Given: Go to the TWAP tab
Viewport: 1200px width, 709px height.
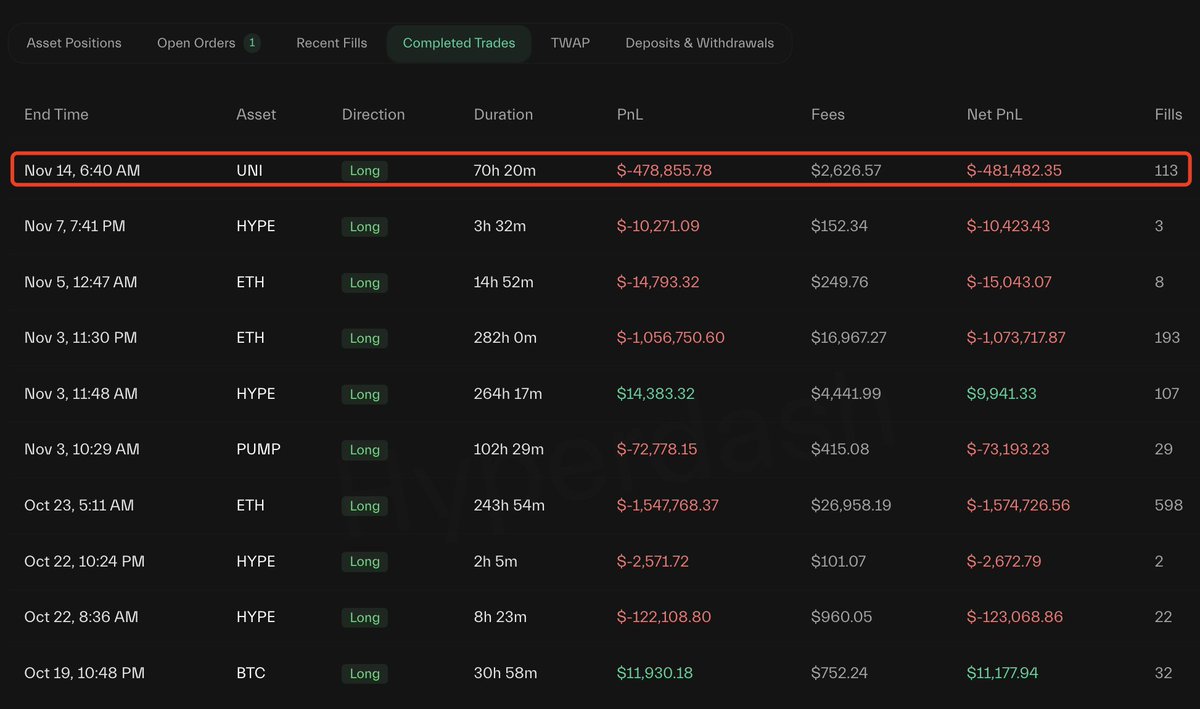Looking at the screenshot, I should coord(570,43).
